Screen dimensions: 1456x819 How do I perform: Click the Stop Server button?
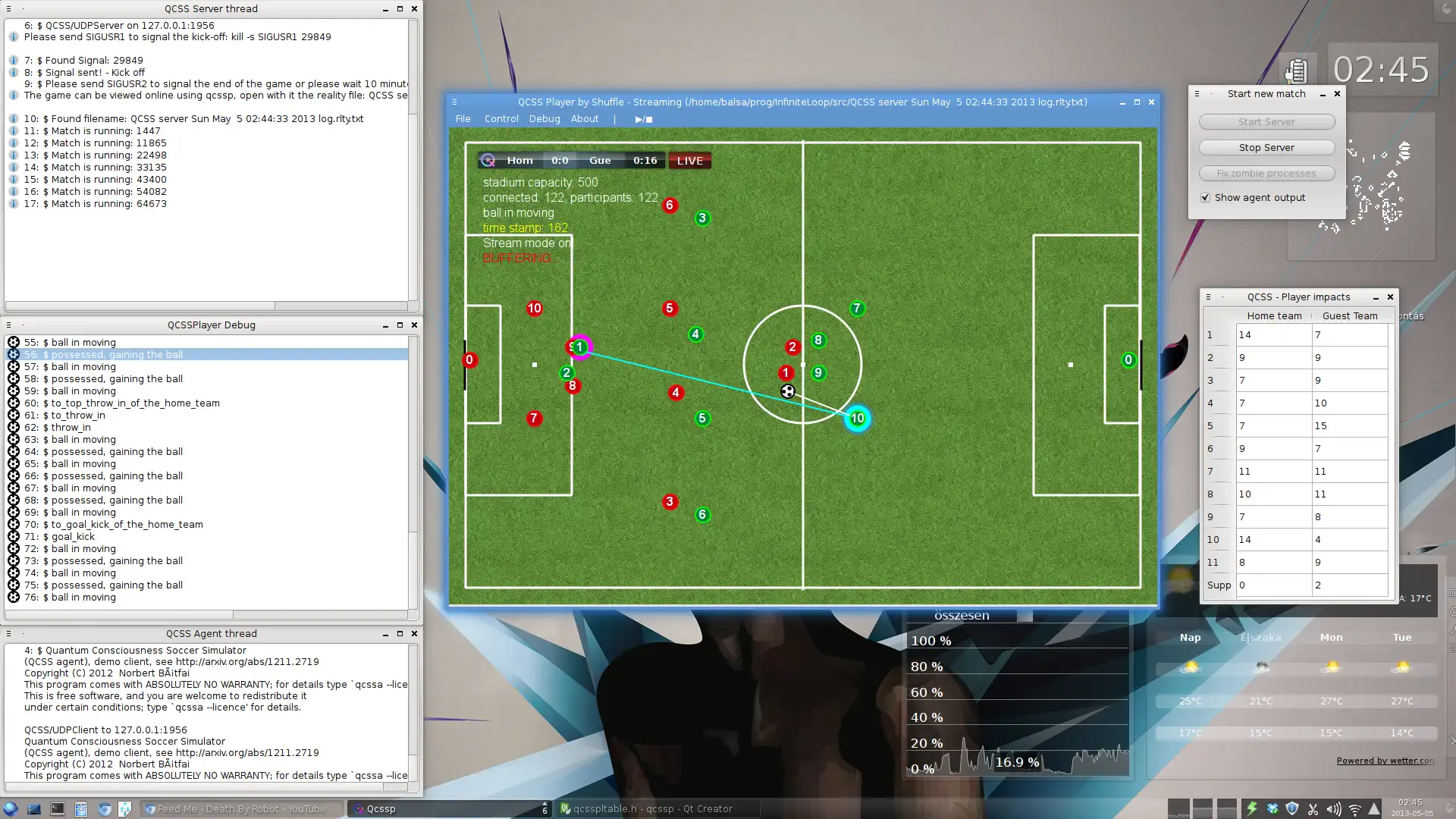click(x=1266, y=147)
